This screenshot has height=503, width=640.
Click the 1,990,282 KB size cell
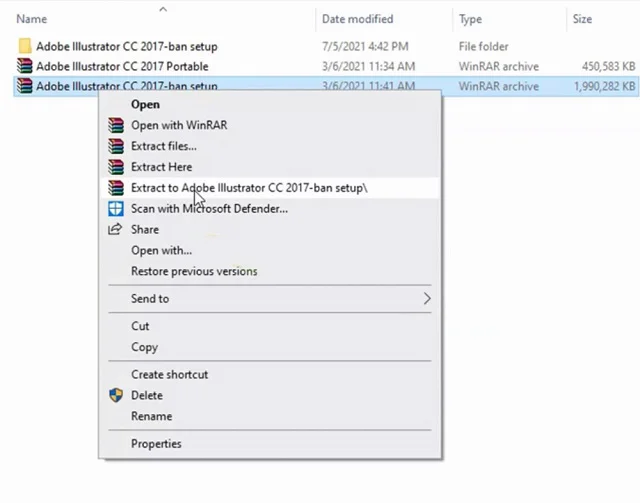[604, 86]
